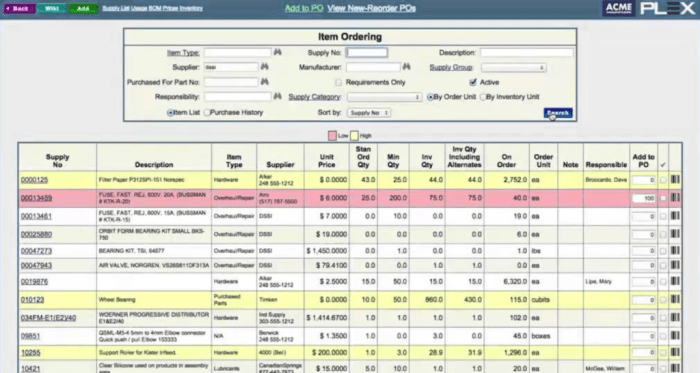Open the Responsibility lookup binoculars
Screen dimensions: 700x373
pos(277,96)
